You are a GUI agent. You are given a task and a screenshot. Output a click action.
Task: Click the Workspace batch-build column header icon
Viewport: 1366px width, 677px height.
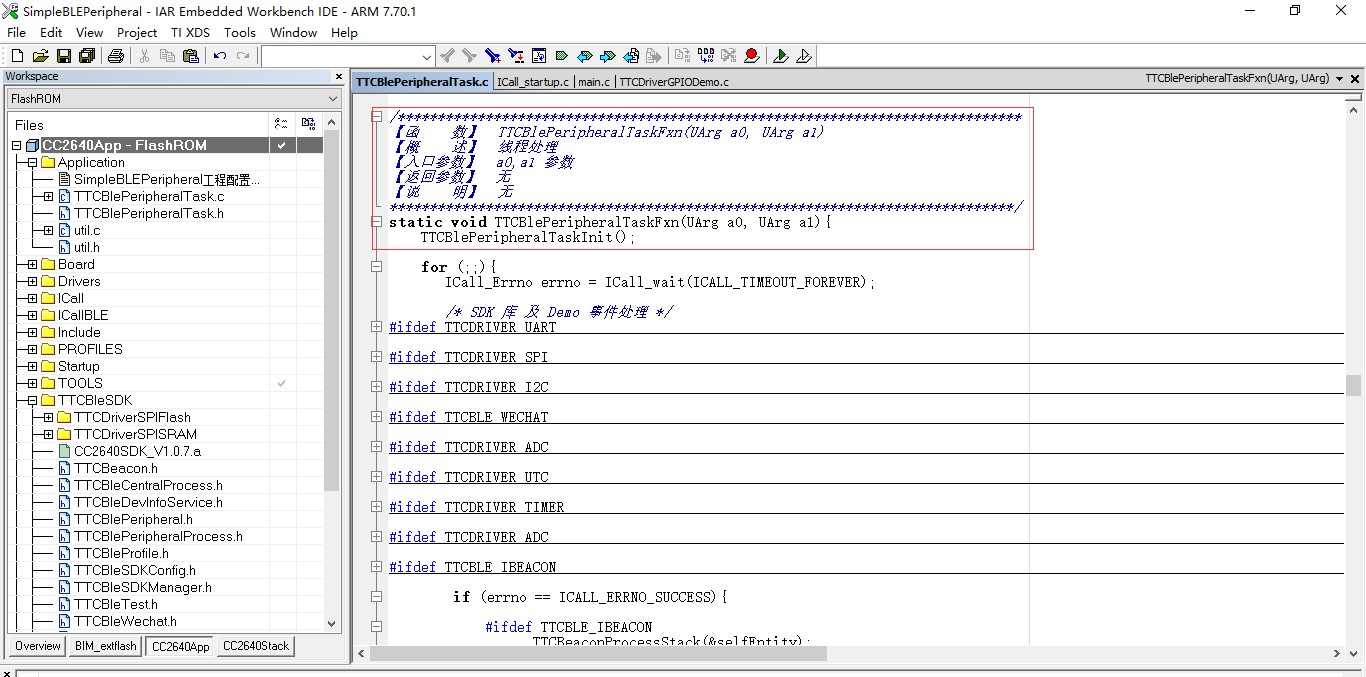pyautogui.click(x=308, y=124)
